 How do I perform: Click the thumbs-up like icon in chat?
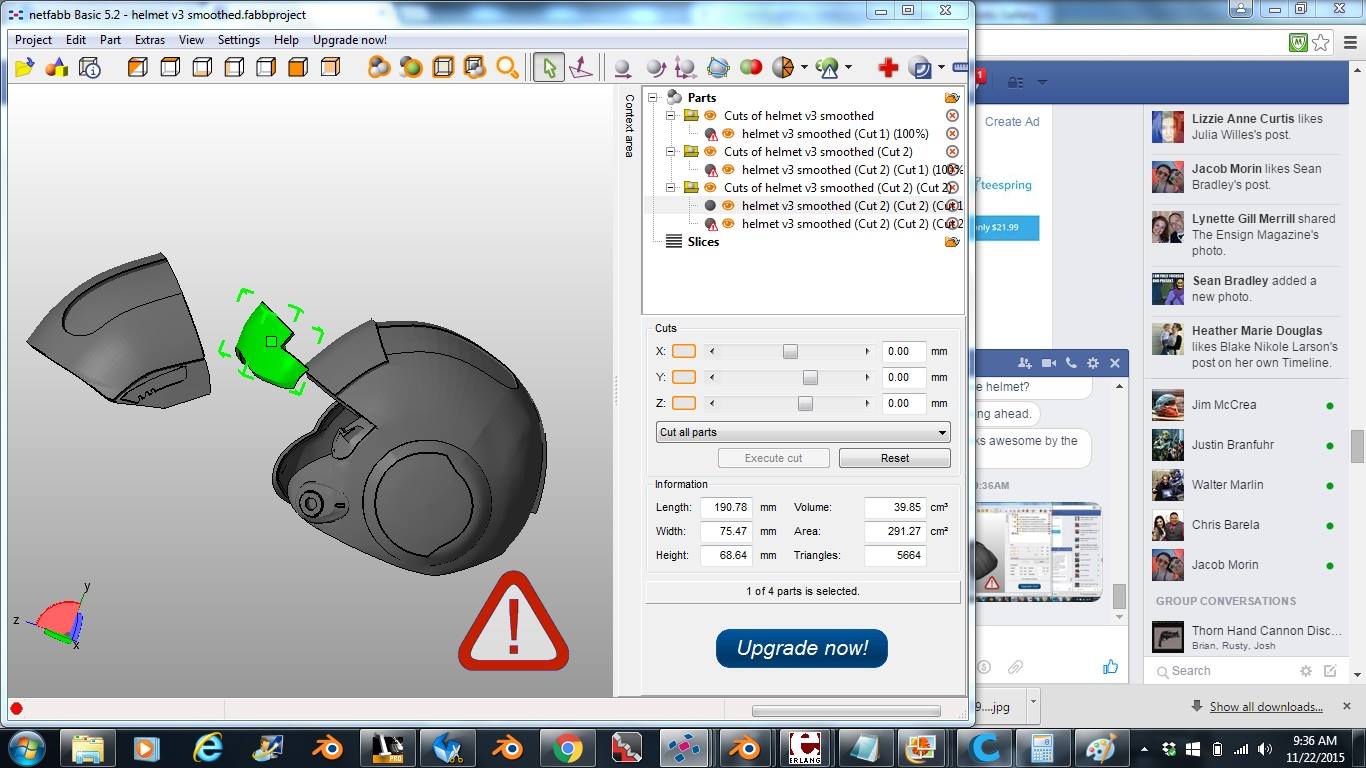coord(1110,667)
